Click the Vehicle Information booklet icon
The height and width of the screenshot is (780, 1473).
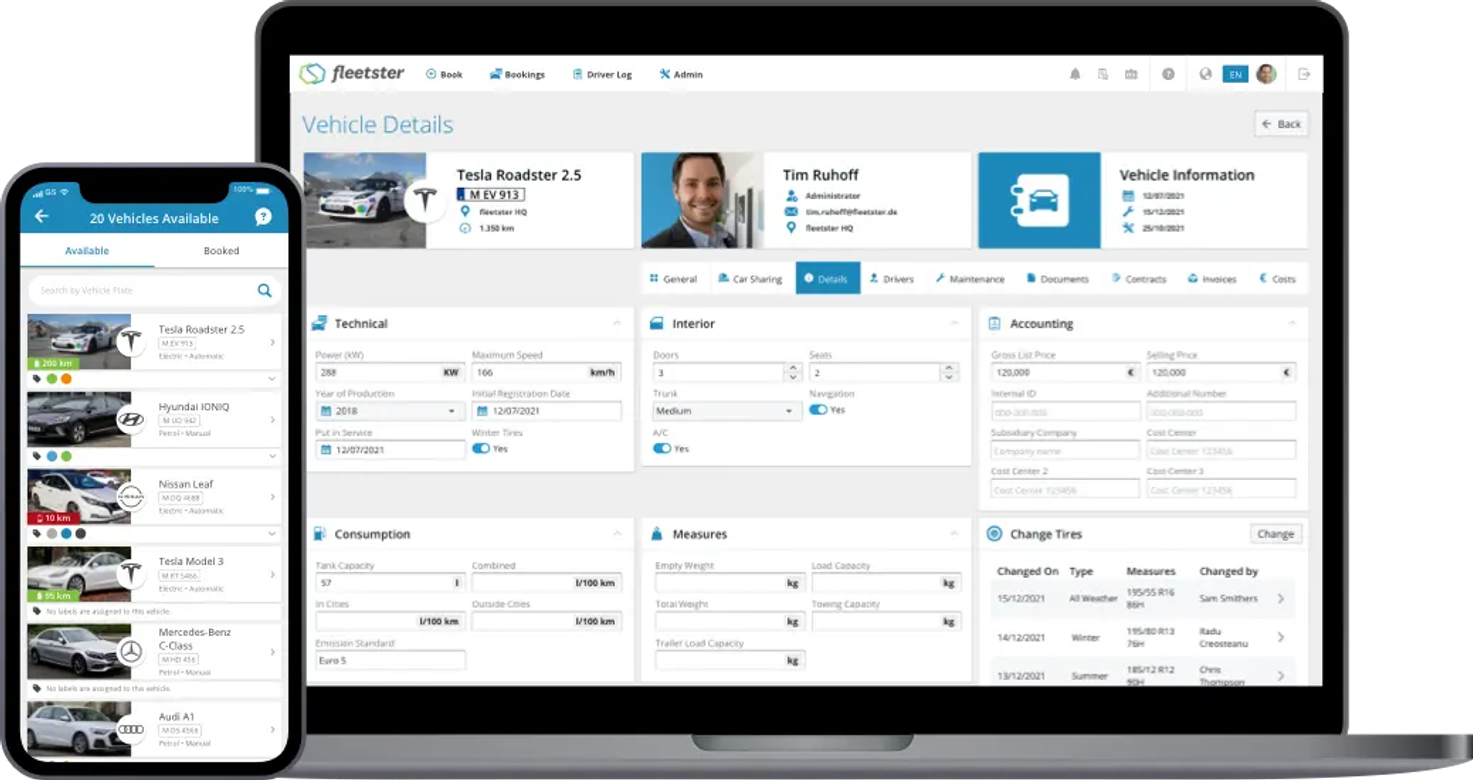[x=1039, y=200]
